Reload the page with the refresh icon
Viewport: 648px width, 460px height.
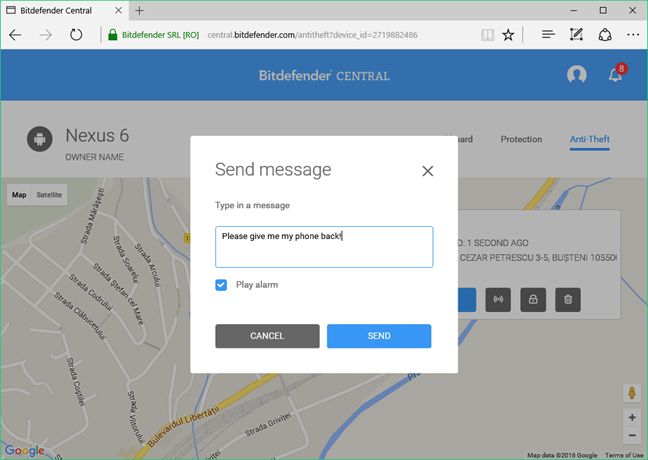[x=76, y=35]
